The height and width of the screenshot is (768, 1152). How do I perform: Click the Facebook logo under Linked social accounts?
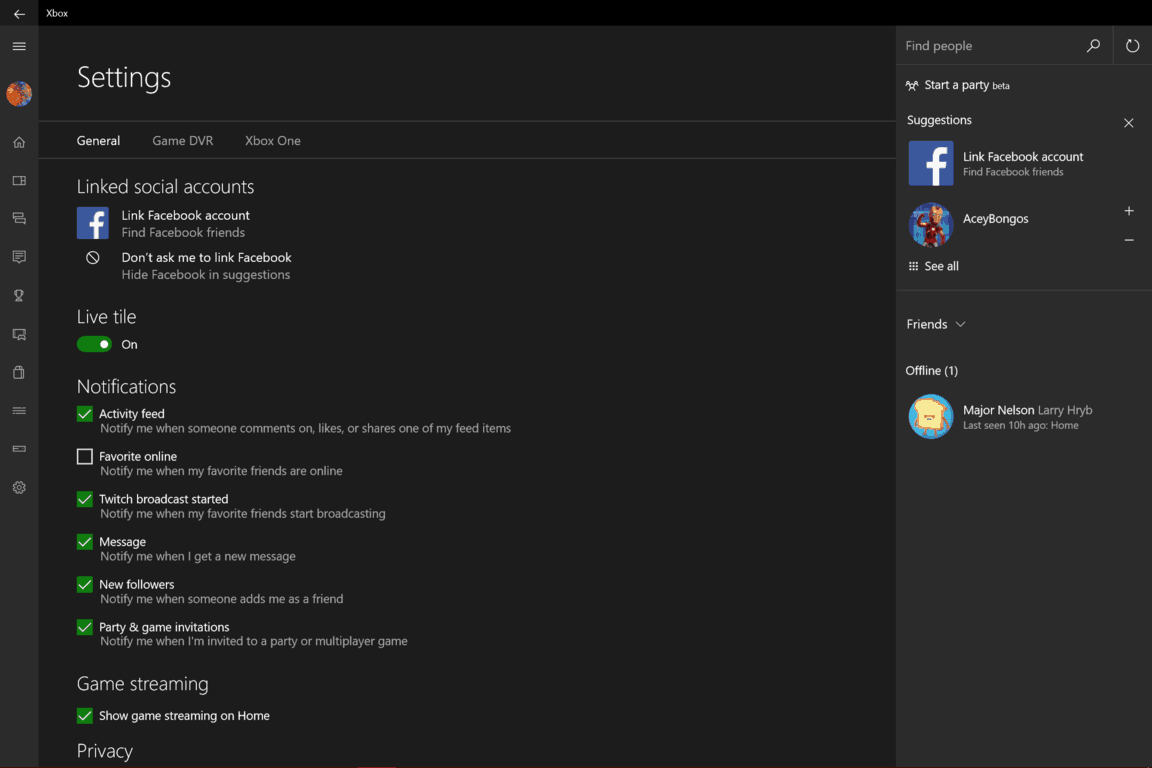[93, 223]
